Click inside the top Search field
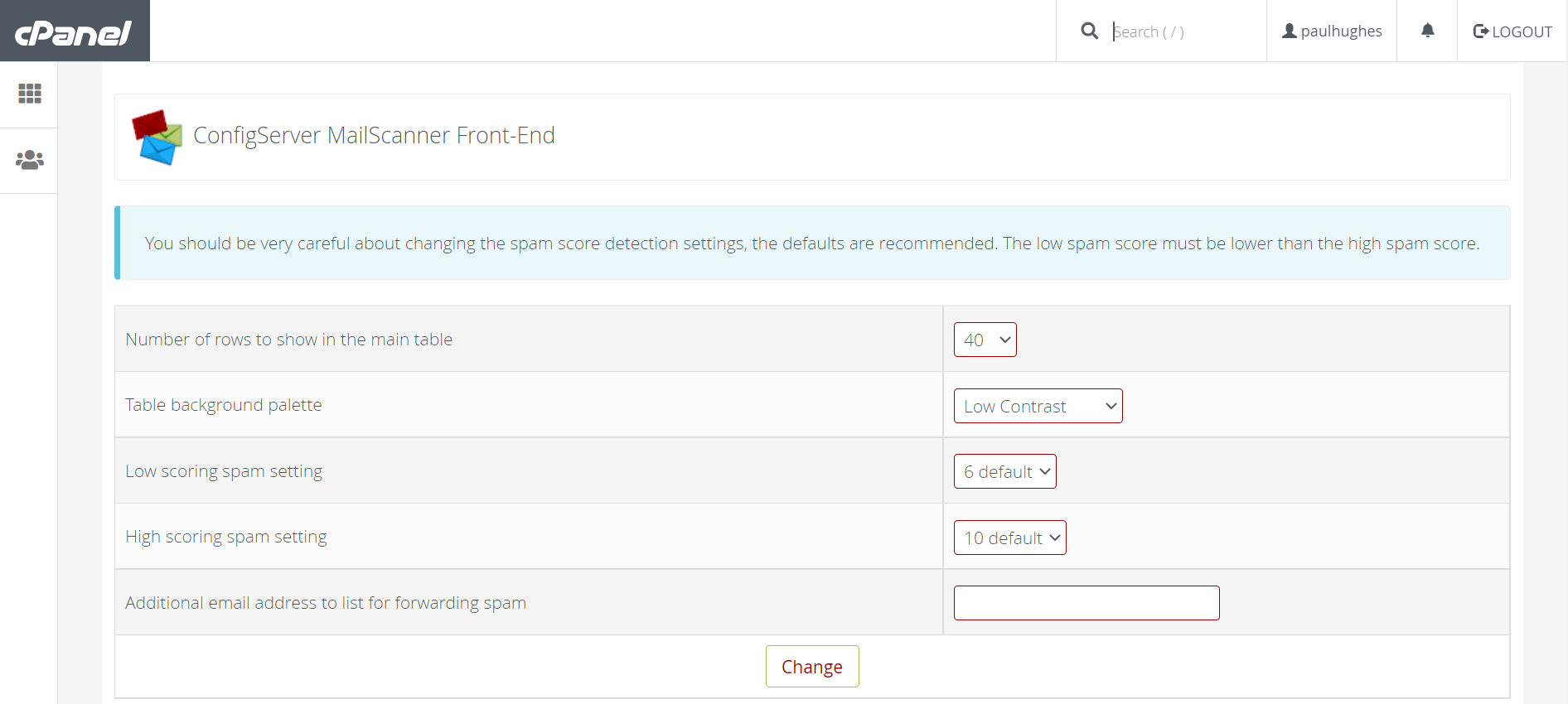The height and width of the screenshot is (704, 1568). [1177, 31]
